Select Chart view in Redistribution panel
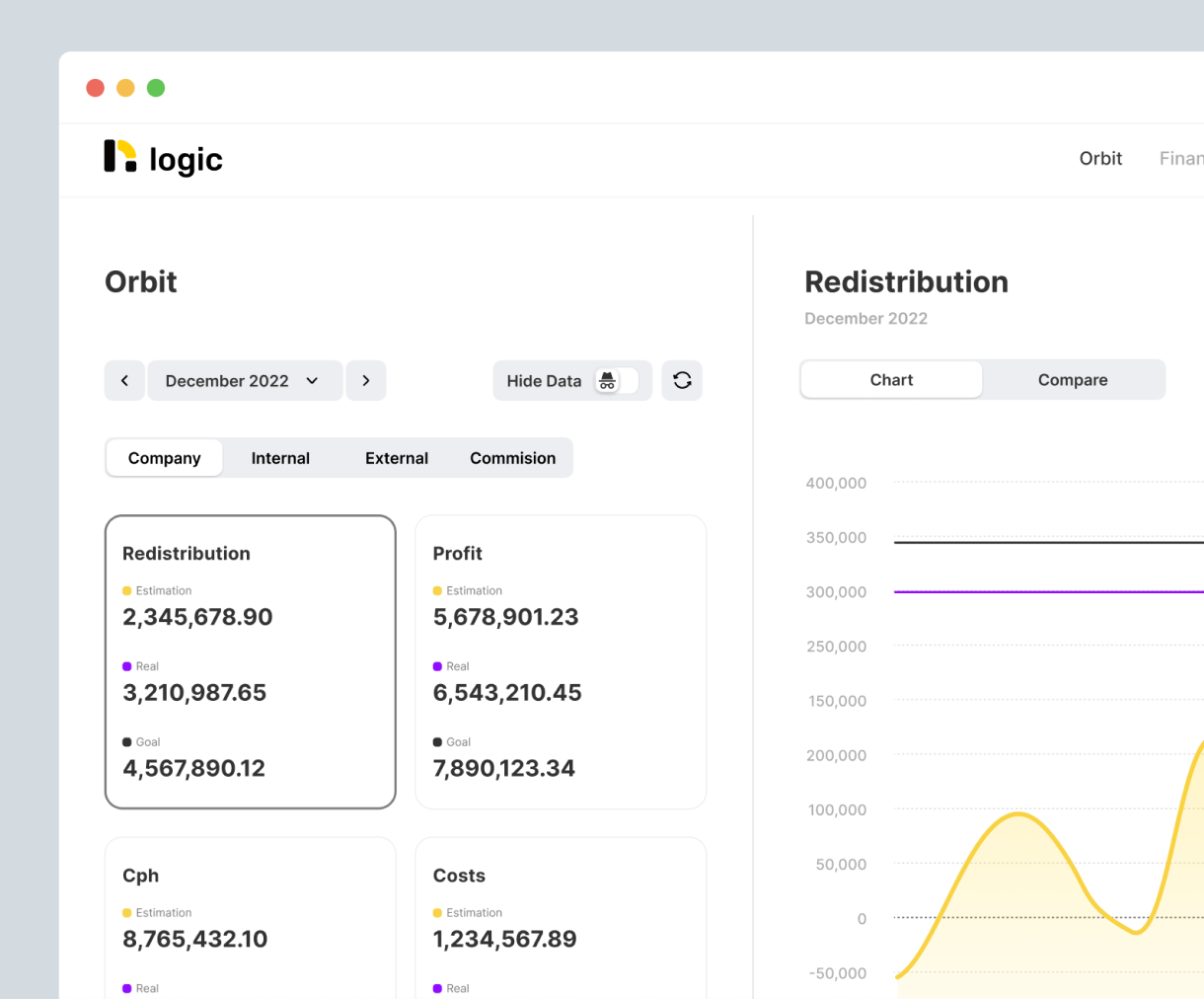The image size is (1204, 999). tap(891, 379)
